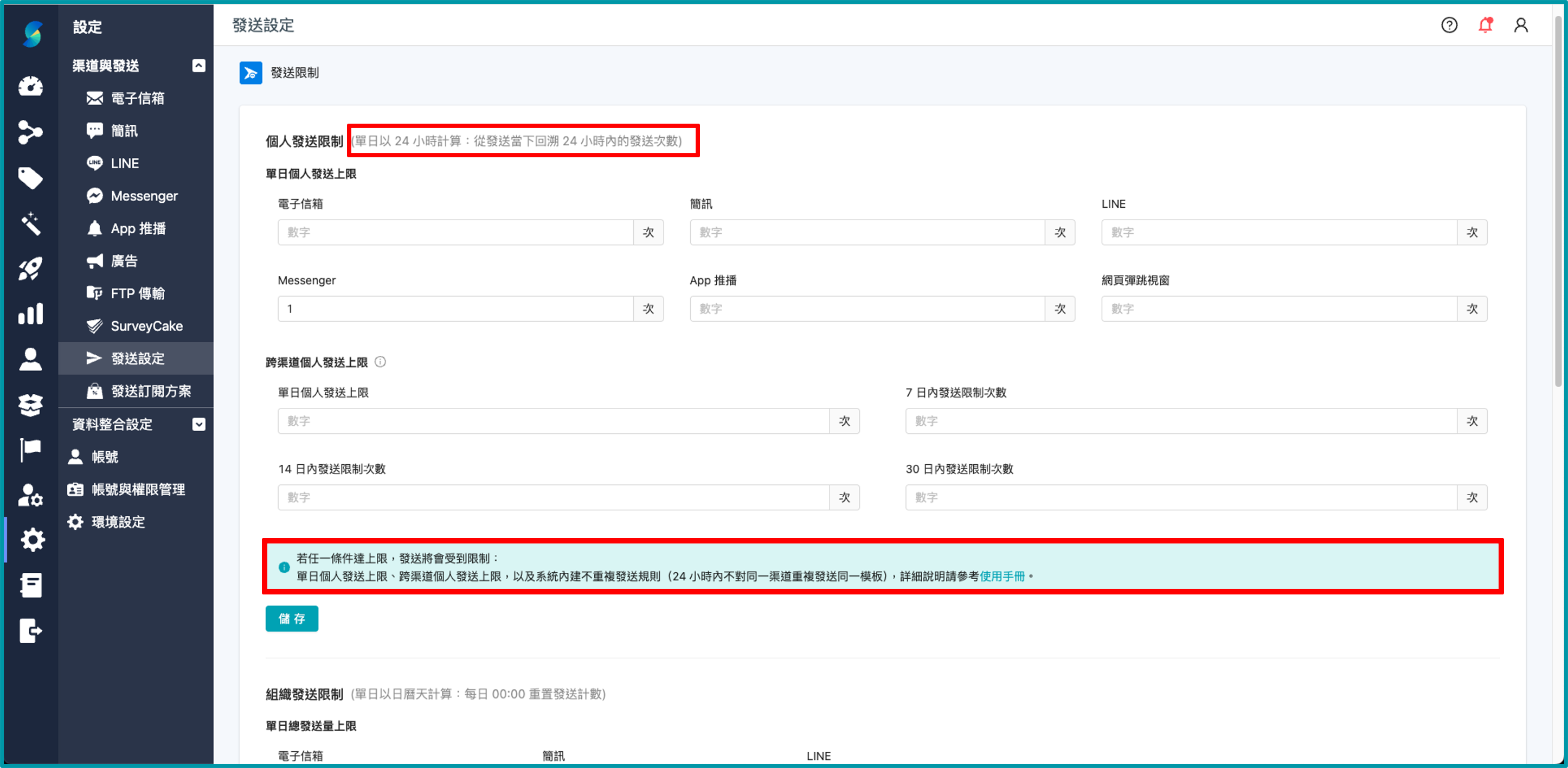
Task: Open the notification bell at top right
Action: click(x=1485, y=25)
